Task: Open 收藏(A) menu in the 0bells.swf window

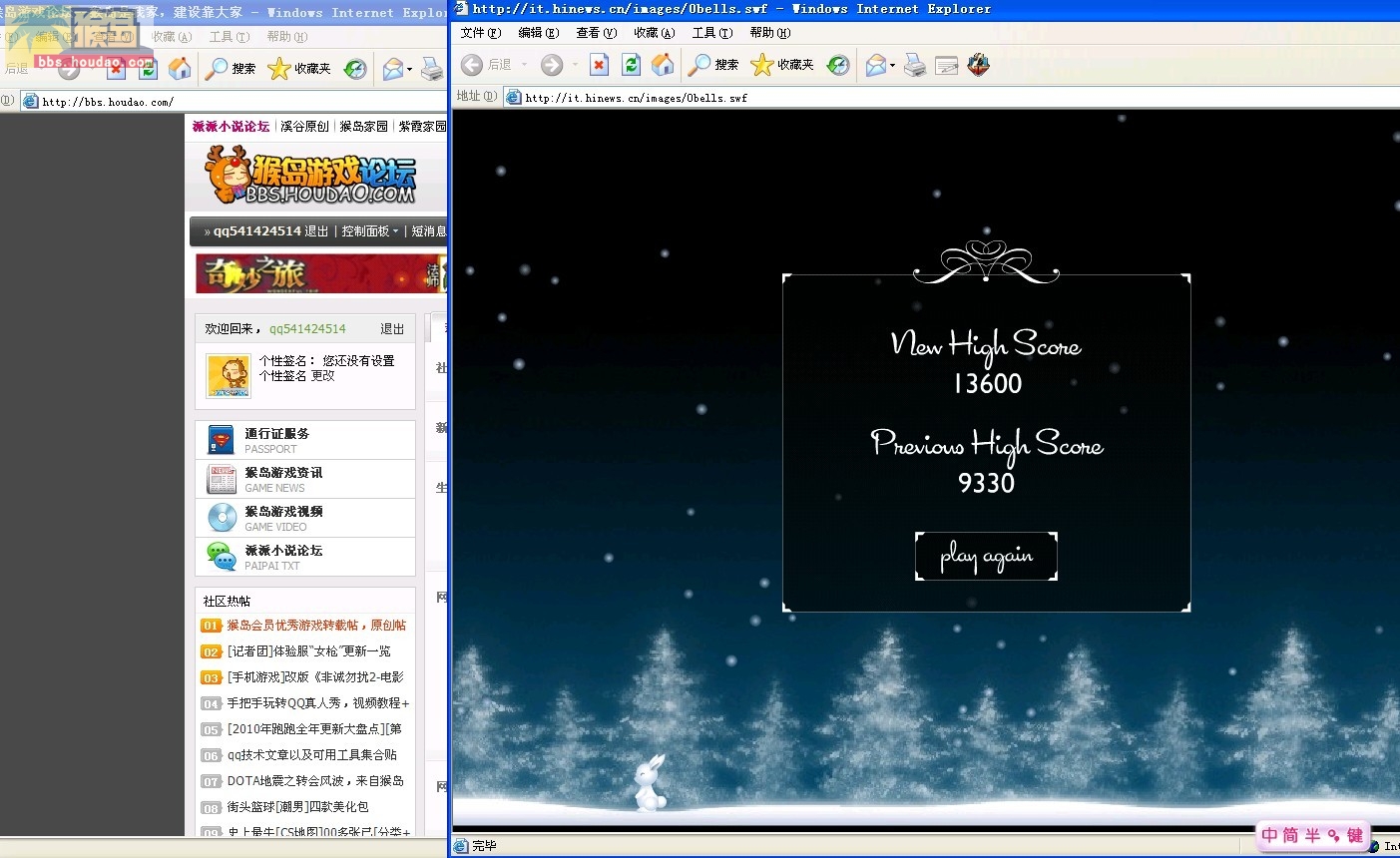Action: (655, 33)
